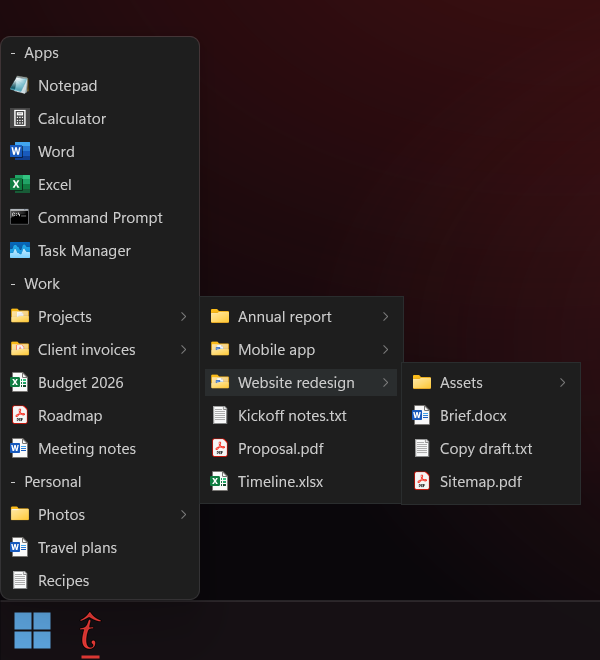Image resolution: width=600 pixels, height=660 pixels.
Task: Click the Recipes text file icon
Action: pyautogui.click(x=20, y=580)
